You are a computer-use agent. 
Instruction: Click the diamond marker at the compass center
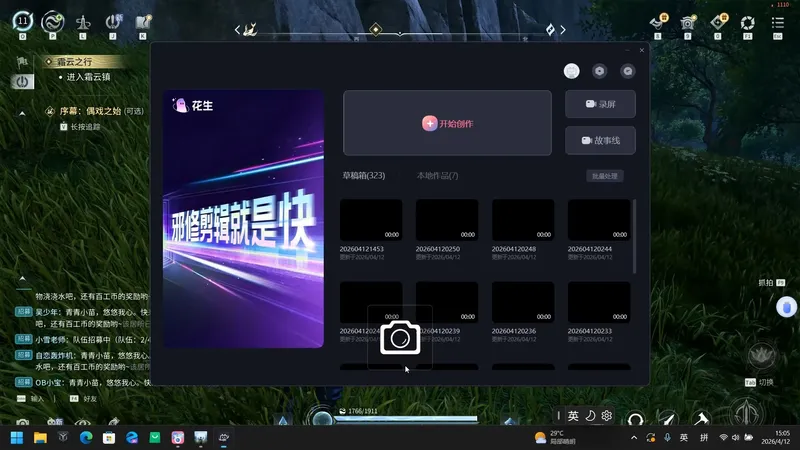(x=376, y=29)
